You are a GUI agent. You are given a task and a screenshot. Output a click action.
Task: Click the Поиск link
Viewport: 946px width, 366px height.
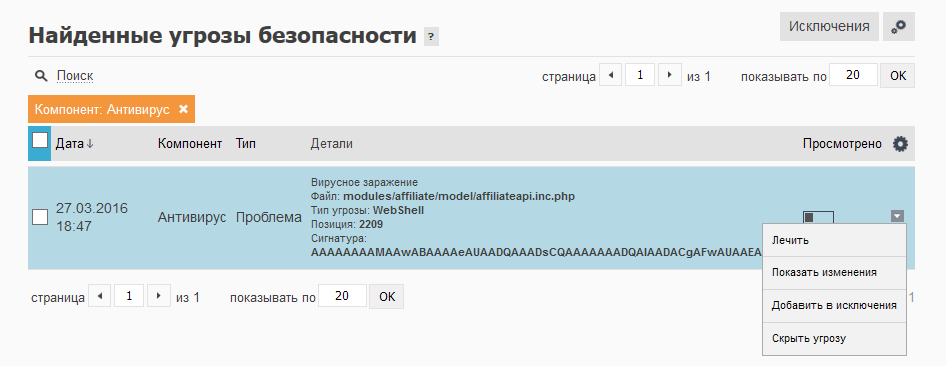75,76
